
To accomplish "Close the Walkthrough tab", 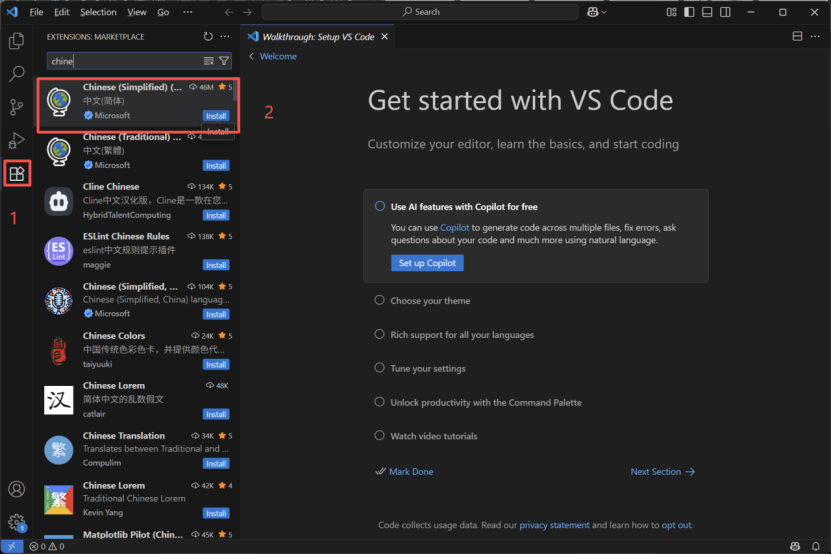I will pyautogui.click(x=385, y=37).
